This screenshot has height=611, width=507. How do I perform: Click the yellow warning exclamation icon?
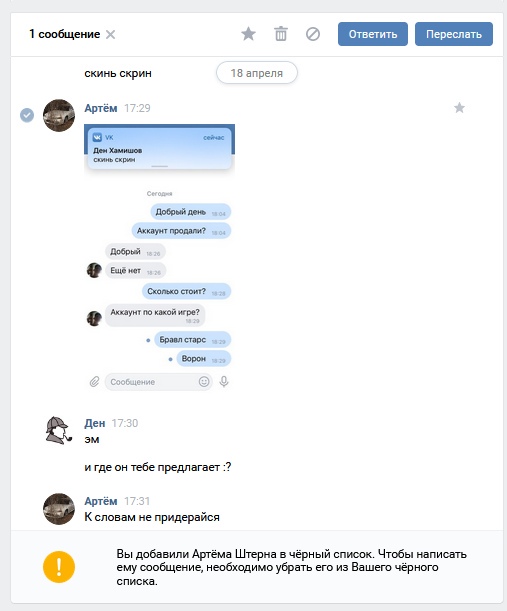(59, 567)
